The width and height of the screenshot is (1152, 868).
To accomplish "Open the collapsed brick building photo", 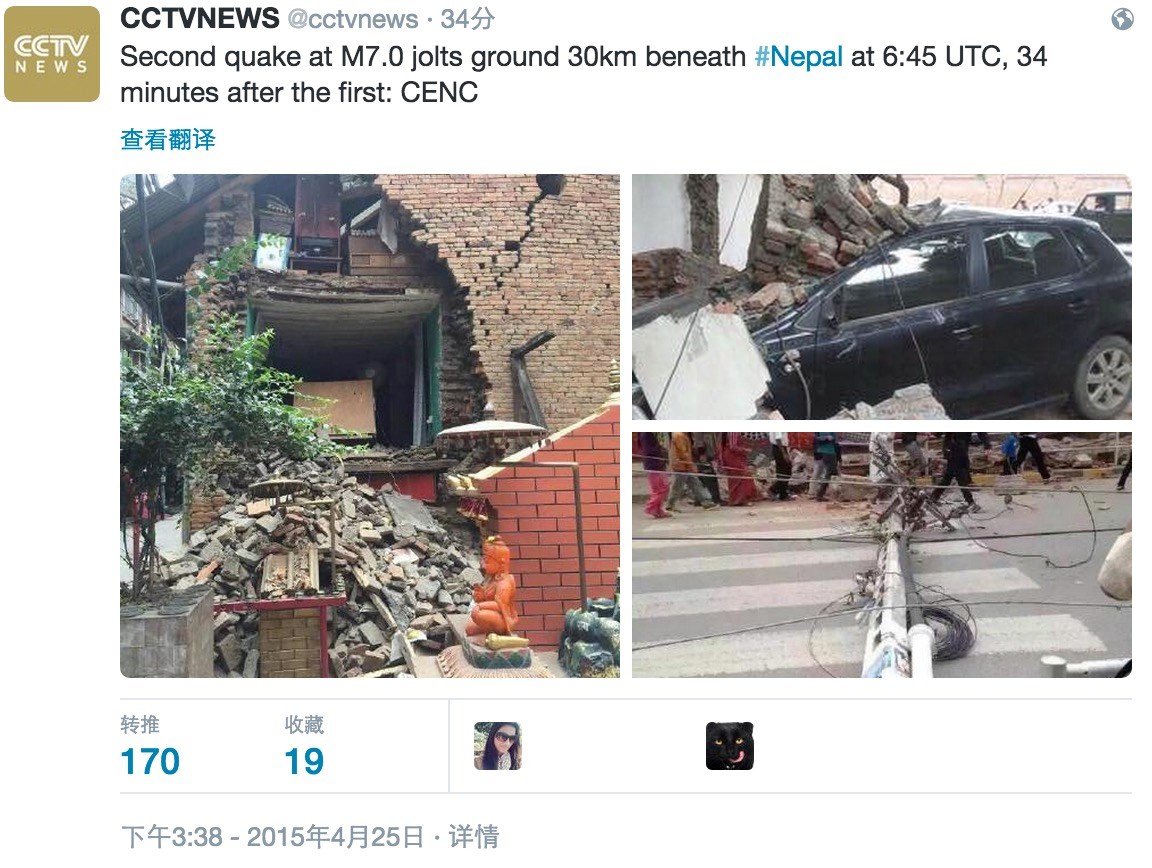I will click(370, 426).
